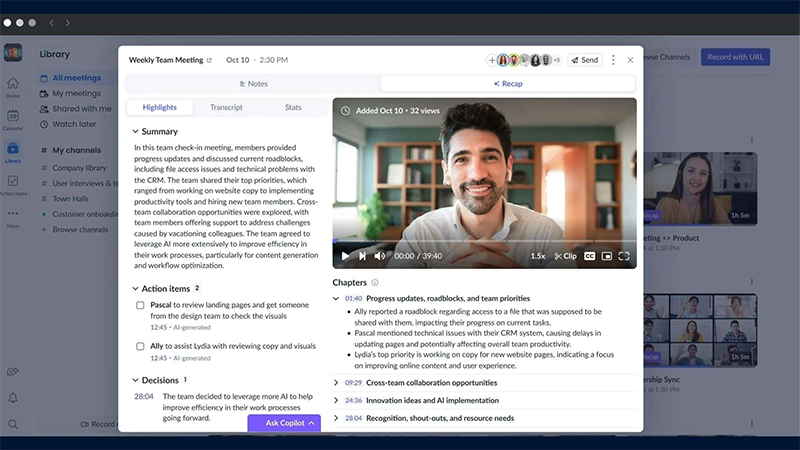800x450 pixels.
Task: Click Record with URL button
Action: click(x=735, y=57)
